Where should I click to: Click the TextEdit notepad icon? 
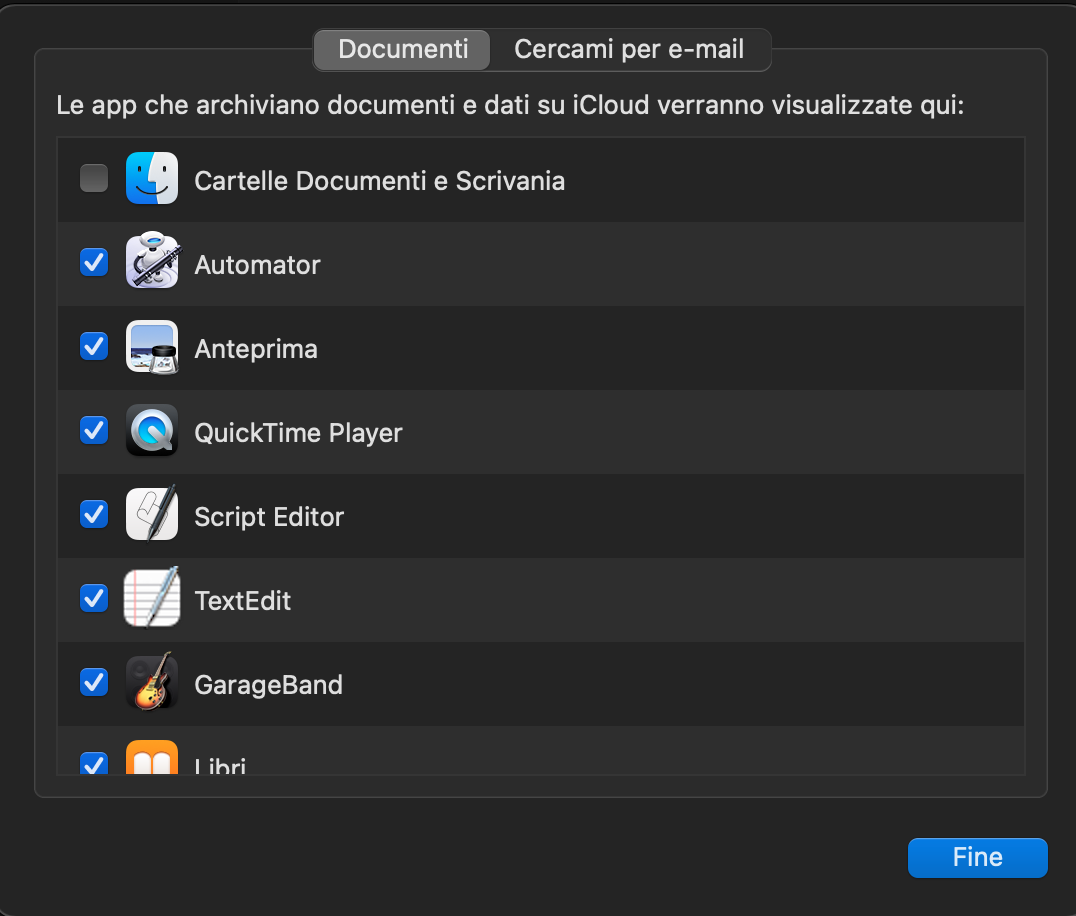point(152,597)
